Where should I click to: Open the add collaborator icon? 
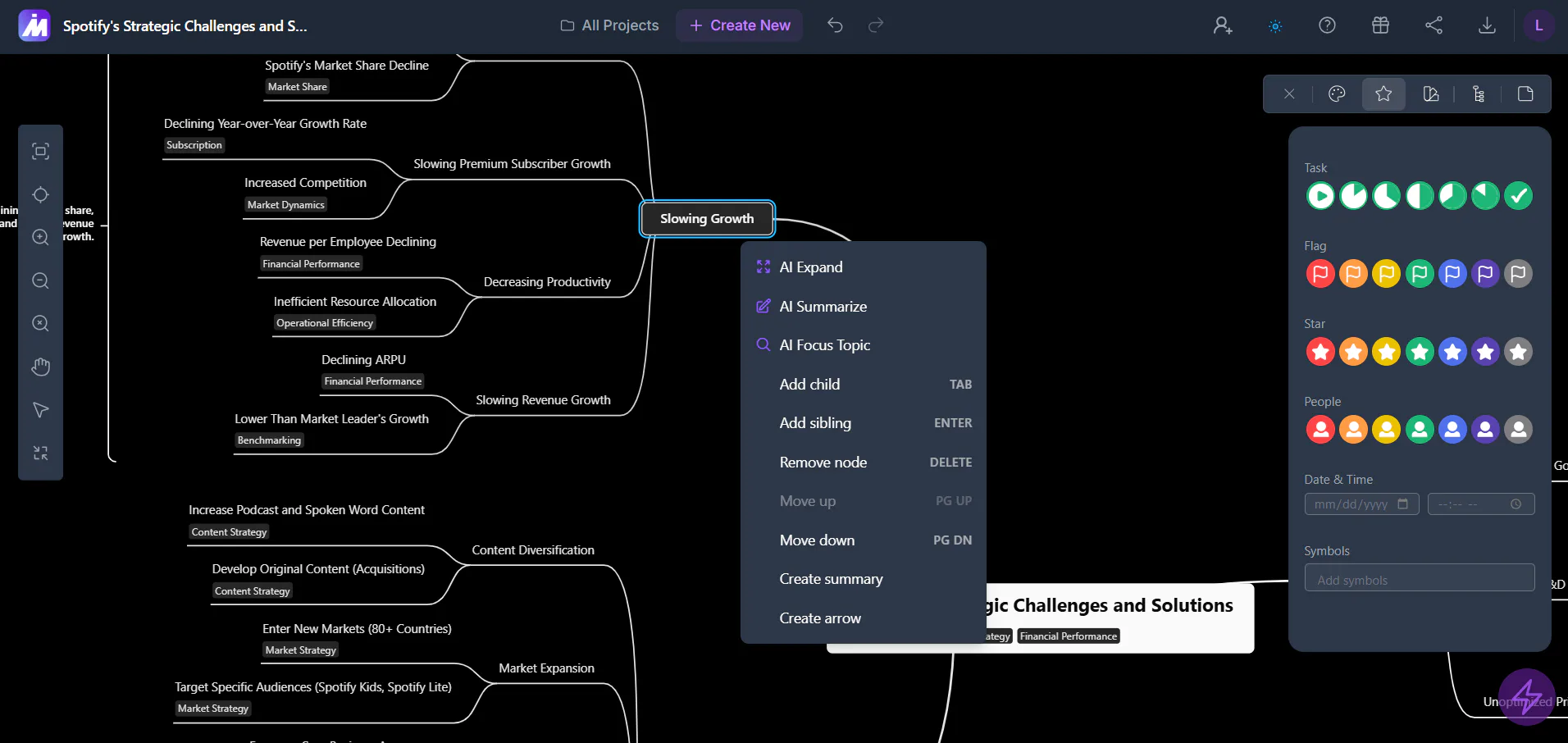1223,25
